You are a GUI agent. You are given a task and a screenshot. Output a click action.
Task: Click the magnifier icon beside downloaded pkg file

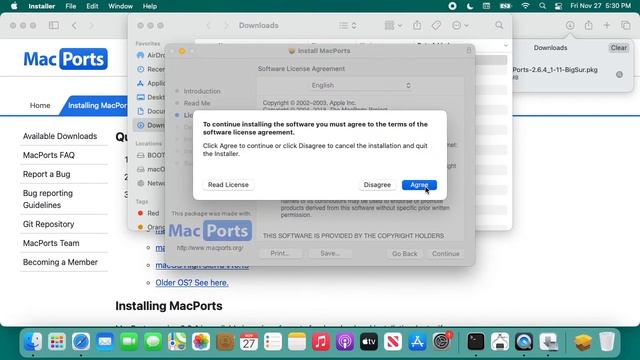619,74
